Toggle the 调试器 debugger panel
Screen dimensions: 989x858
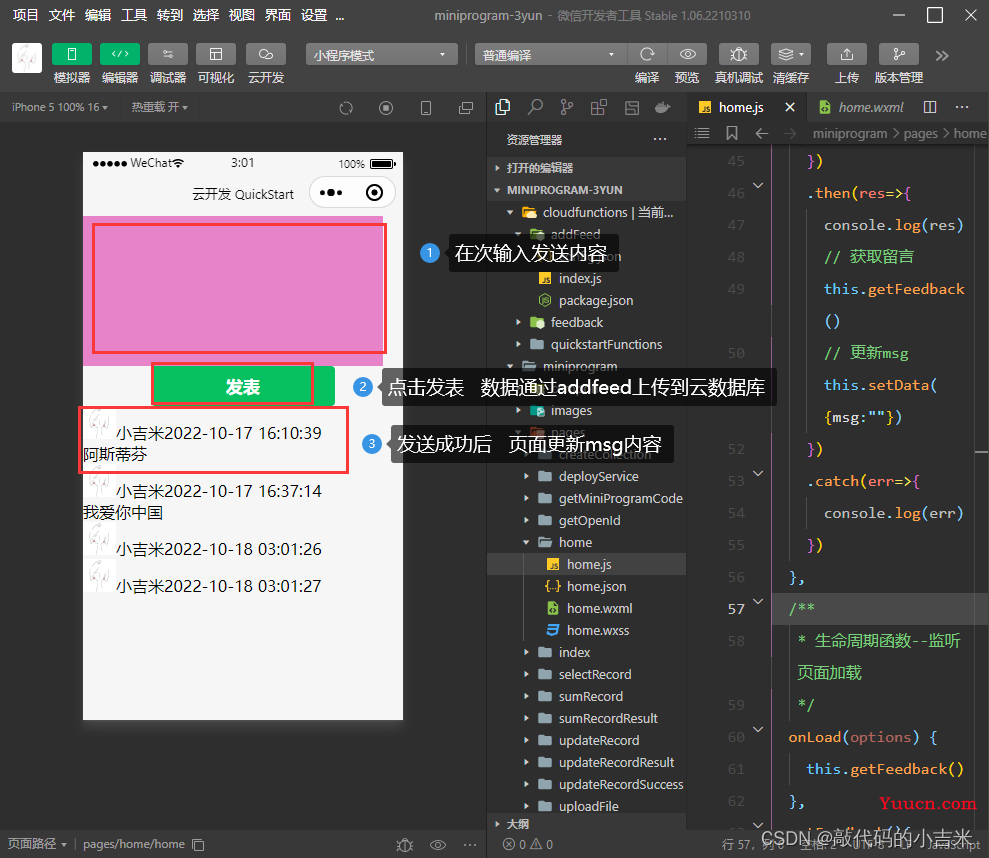pyautogui.click(x=168, y=54)
